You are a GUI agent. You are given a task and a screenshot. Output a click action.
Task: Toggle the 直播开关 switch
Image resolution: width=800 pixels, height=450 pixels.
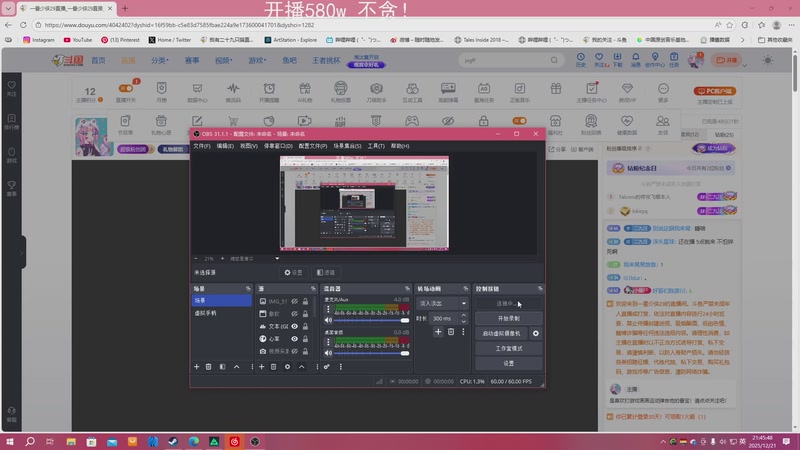pos(126,88)
